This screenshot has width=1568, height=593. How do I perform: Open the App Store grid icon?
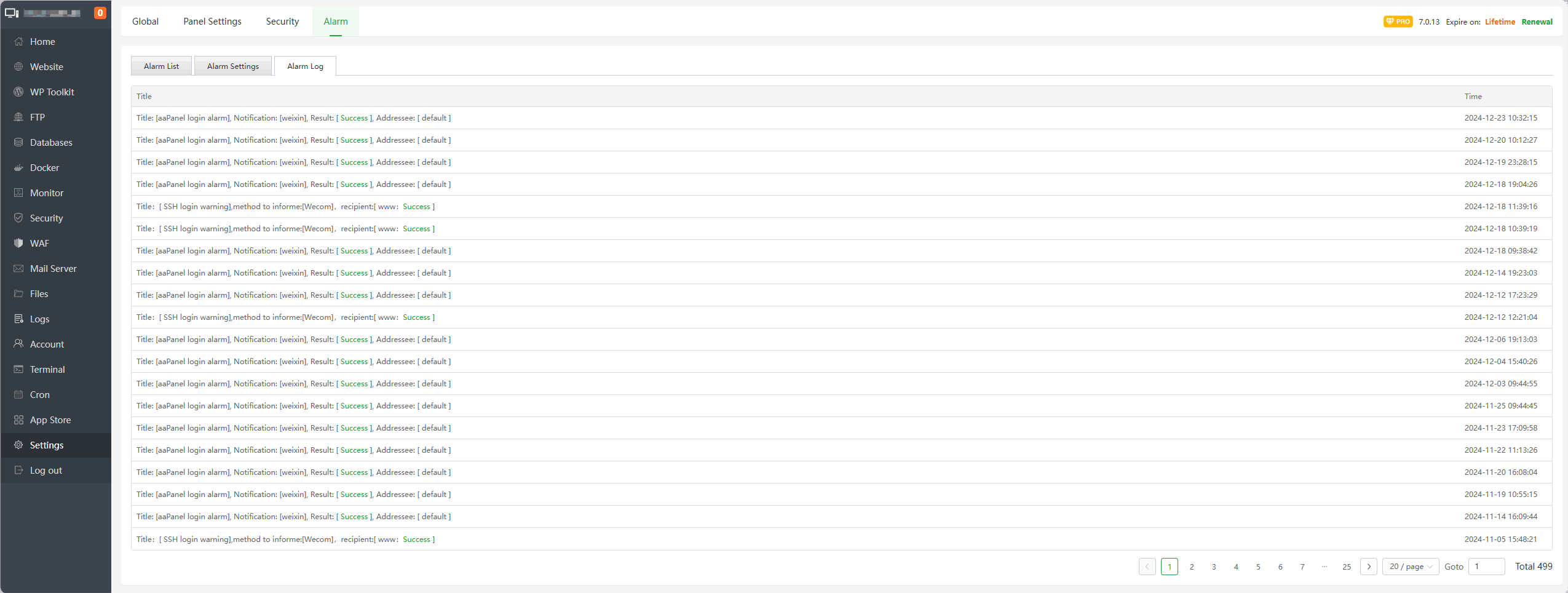pyautogui.click(x=18, y=420)
